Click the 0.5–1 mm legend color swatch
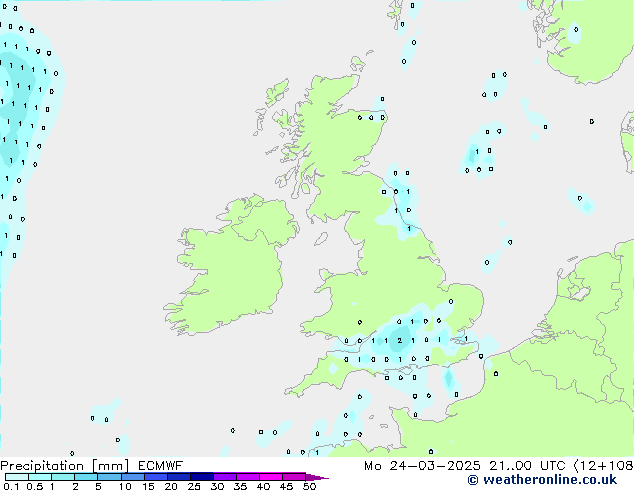Screen dimensions: 634x490 pyautogui.click(x=40, y=477)
